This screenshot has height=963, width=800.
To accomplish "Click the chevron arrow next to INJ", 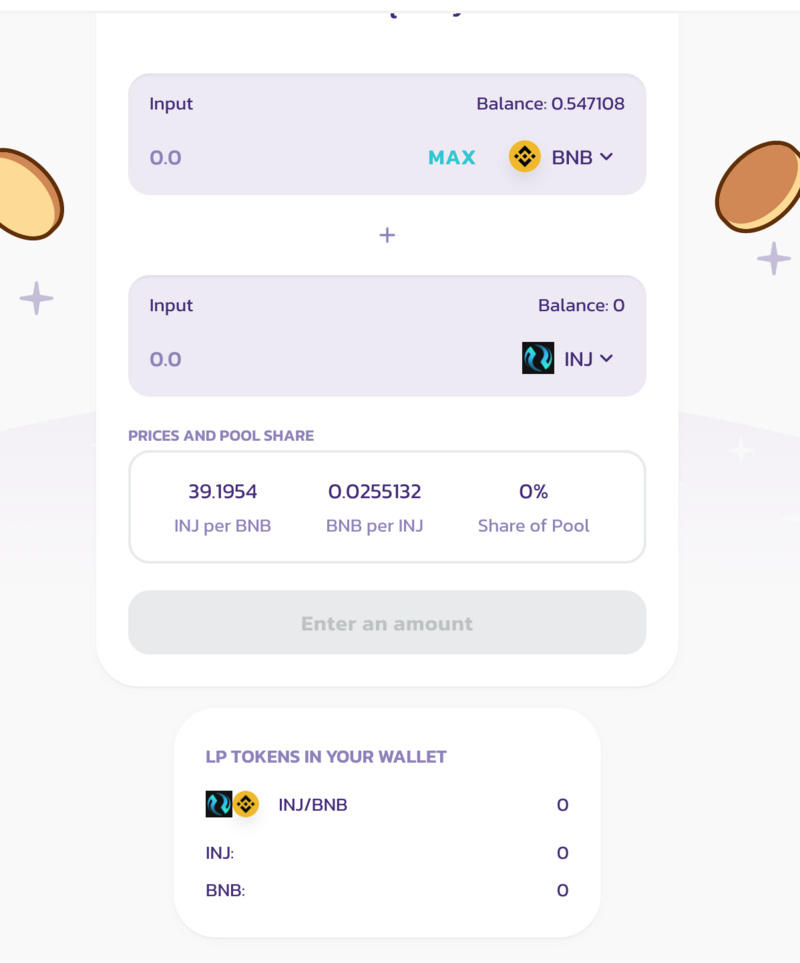I will [x=606, y=359].
